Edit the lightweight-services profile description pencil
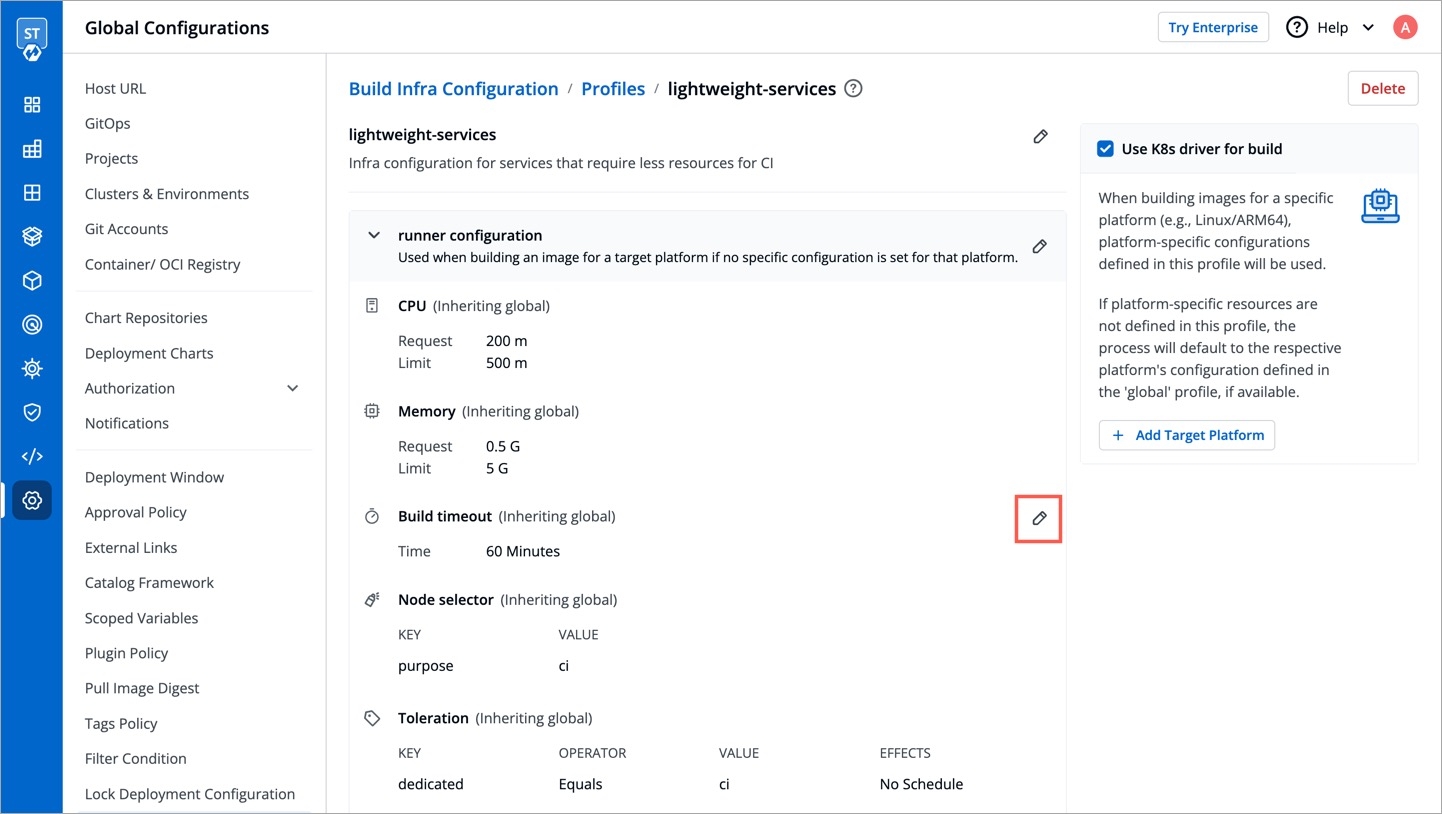This screenshot has height=814, width=1442. pyautogui.click(x=1040, y=136)
